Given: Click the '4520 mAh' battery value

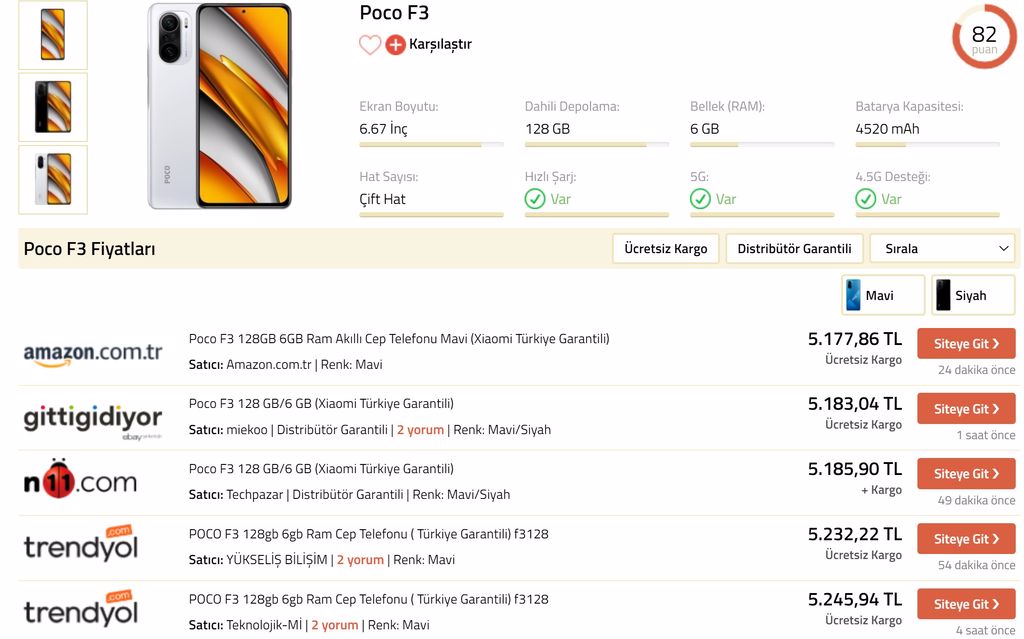Looking at the screenshot, I should coord(888,129).
